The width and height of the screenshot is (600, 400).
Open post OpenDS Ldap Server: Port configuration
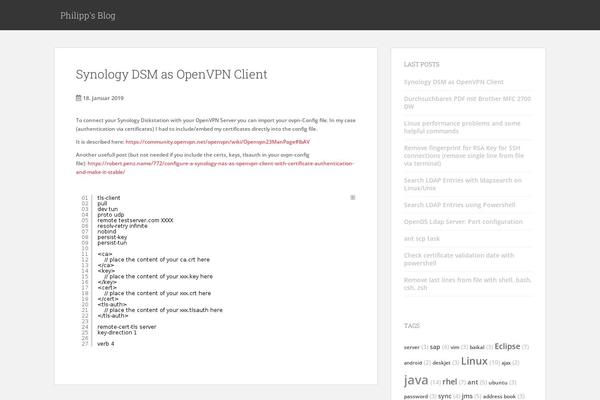coord(463,222)
